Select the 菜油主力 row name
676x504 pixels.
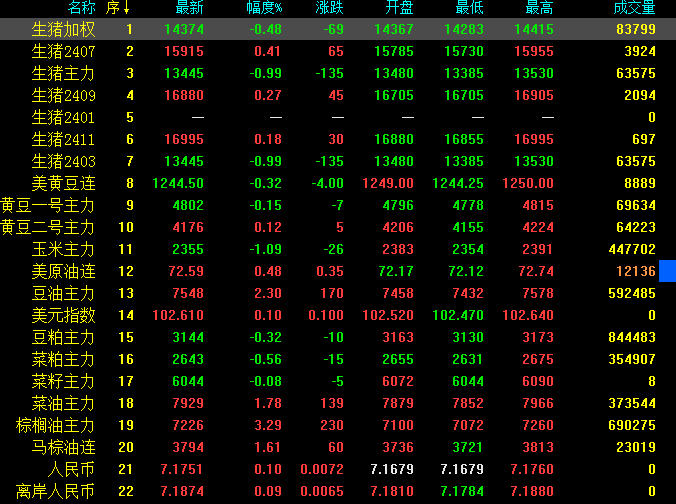pyautogui.click(x=63, y=403)
